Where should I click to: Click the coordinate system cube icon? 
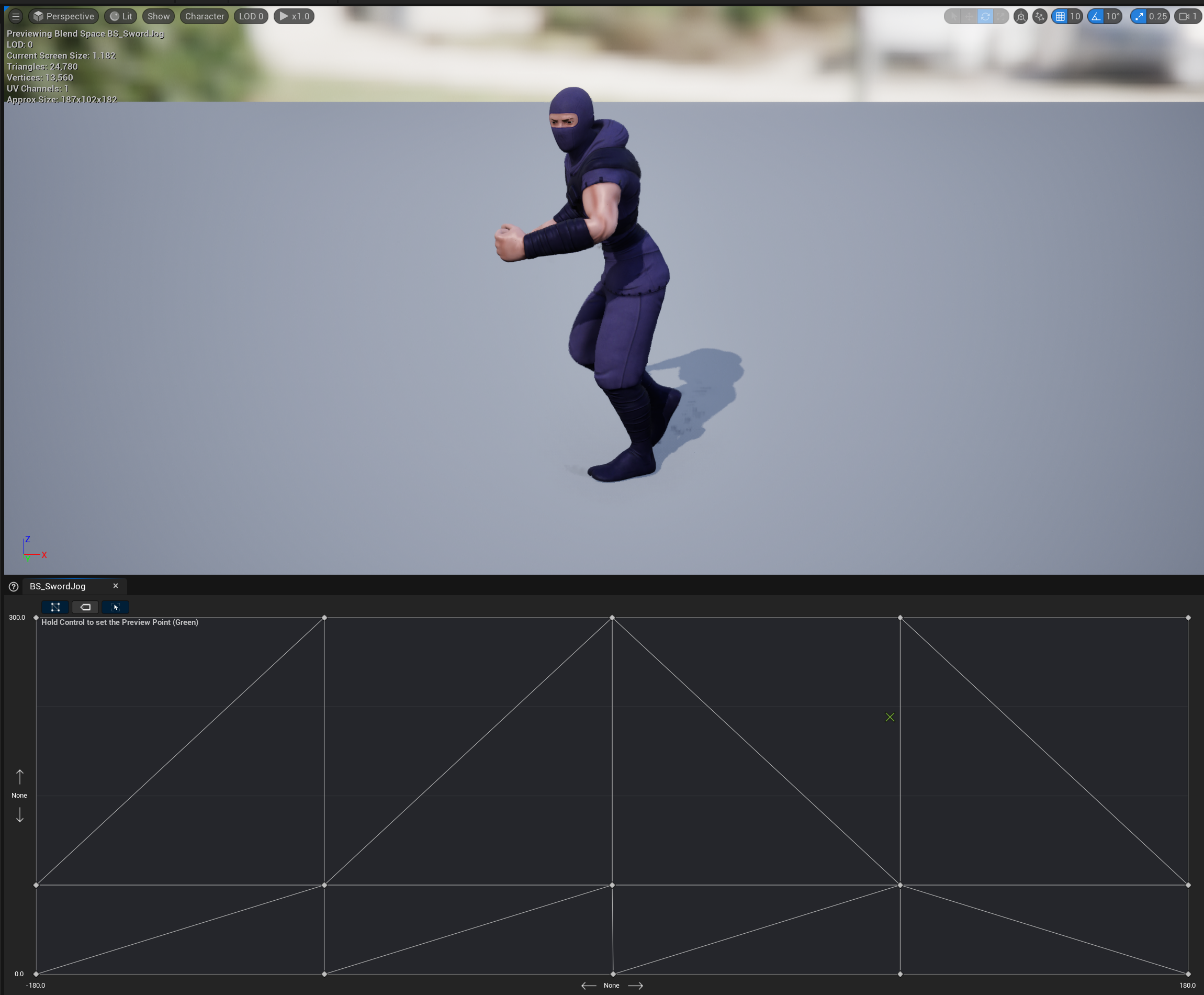(x=1021, y=16)
